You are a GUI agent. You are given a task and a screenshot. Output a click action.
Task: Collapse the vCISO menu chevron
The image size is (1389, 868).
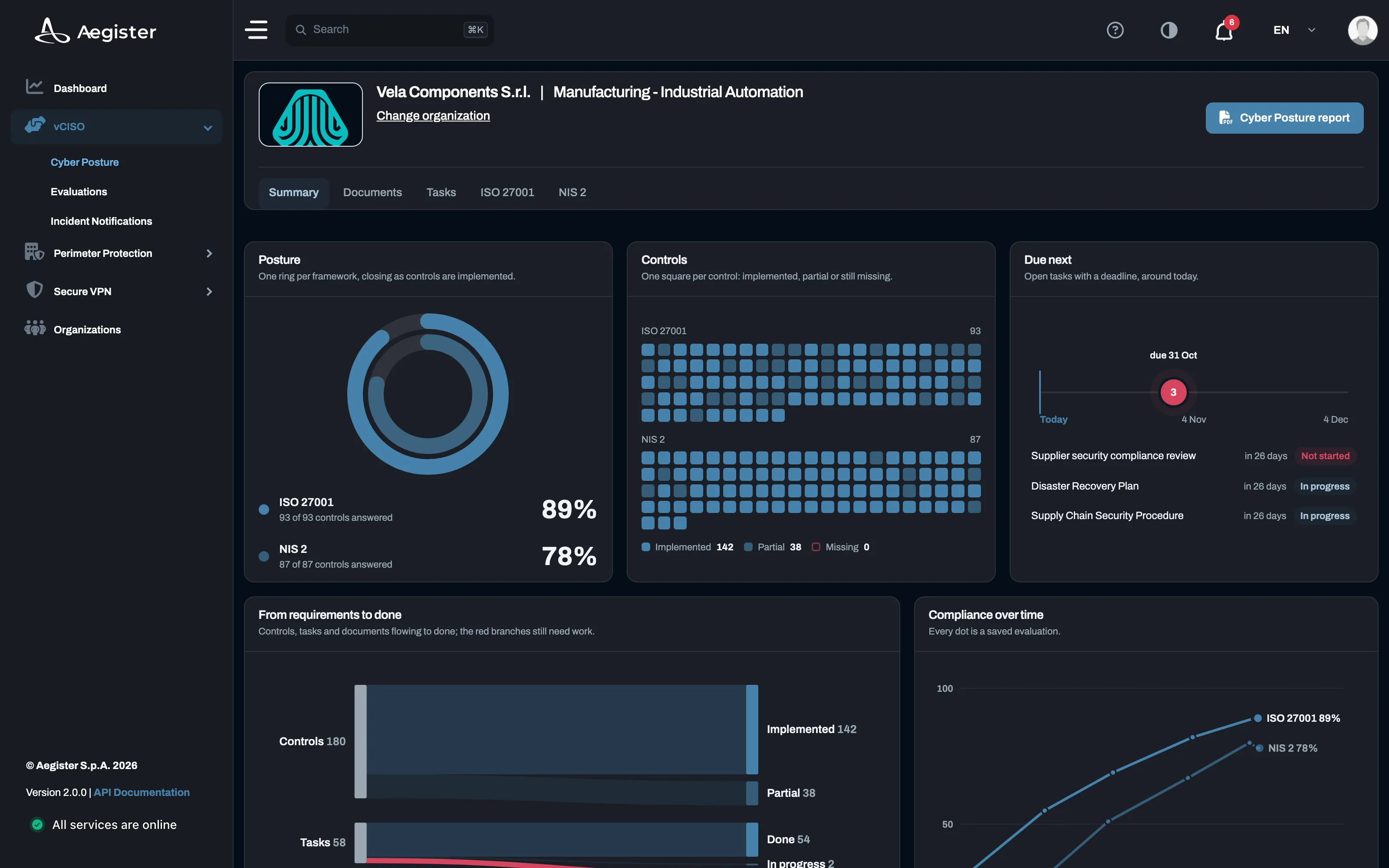tap(208, 128)
